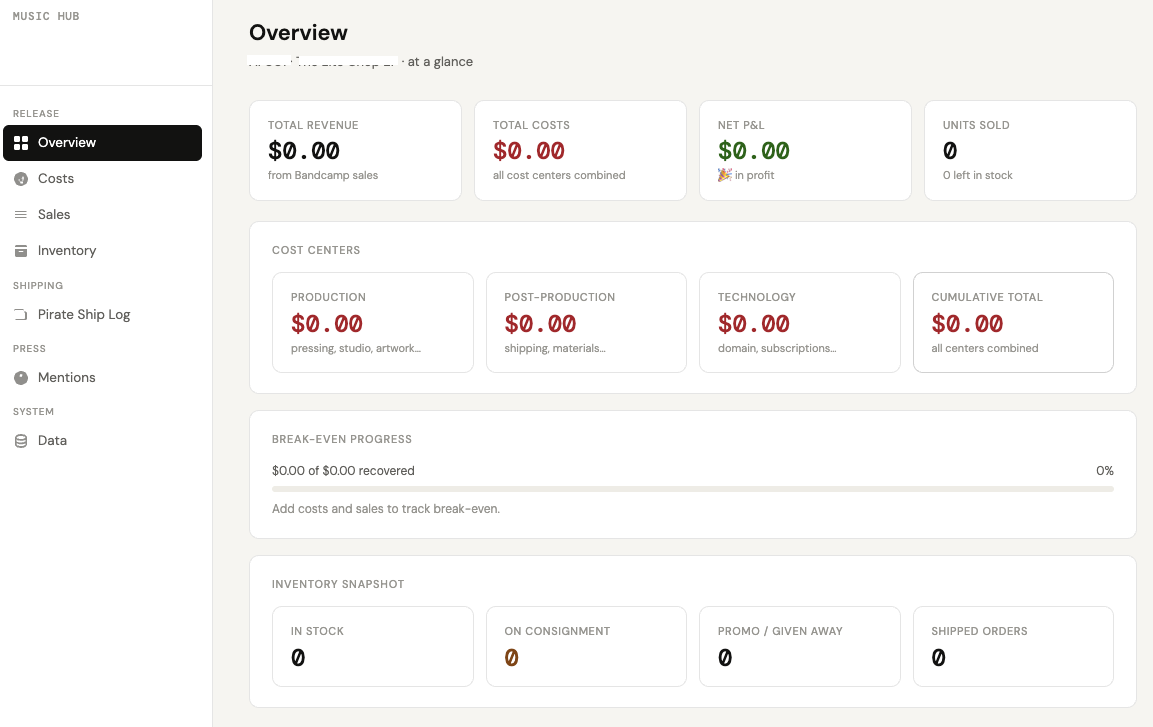The height and width of the screenshot is (727, 1153).
Task: Navigate to the Inventory page
Action: (67, 250)
